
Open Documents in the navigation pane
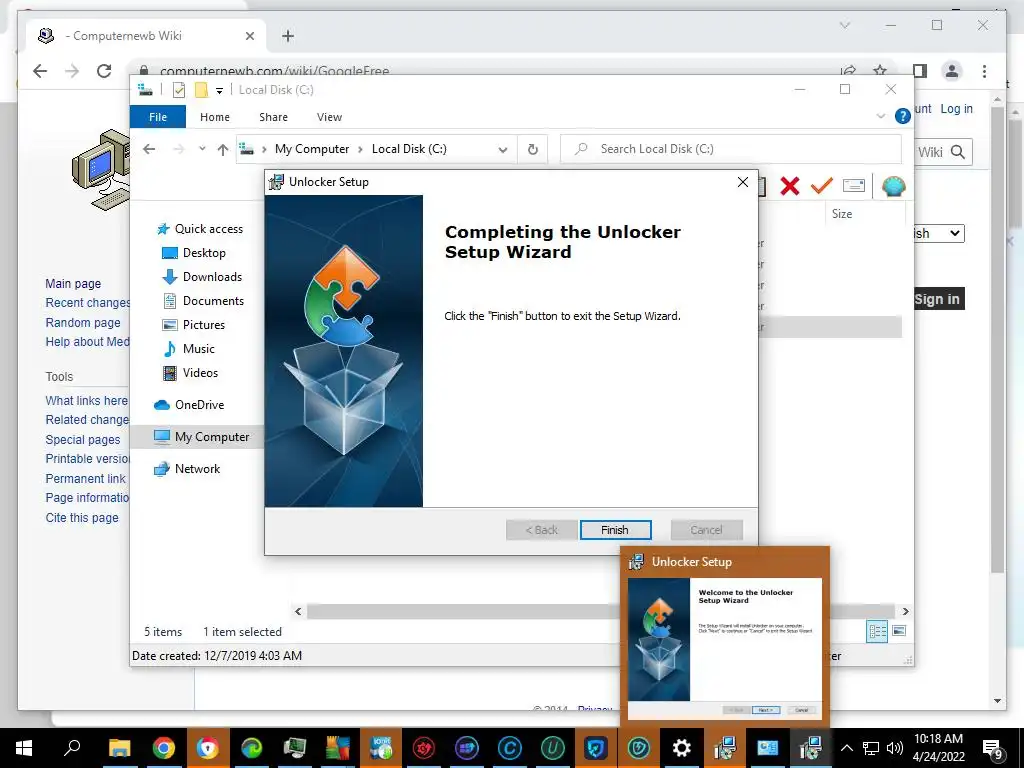(x=203, y=301)
